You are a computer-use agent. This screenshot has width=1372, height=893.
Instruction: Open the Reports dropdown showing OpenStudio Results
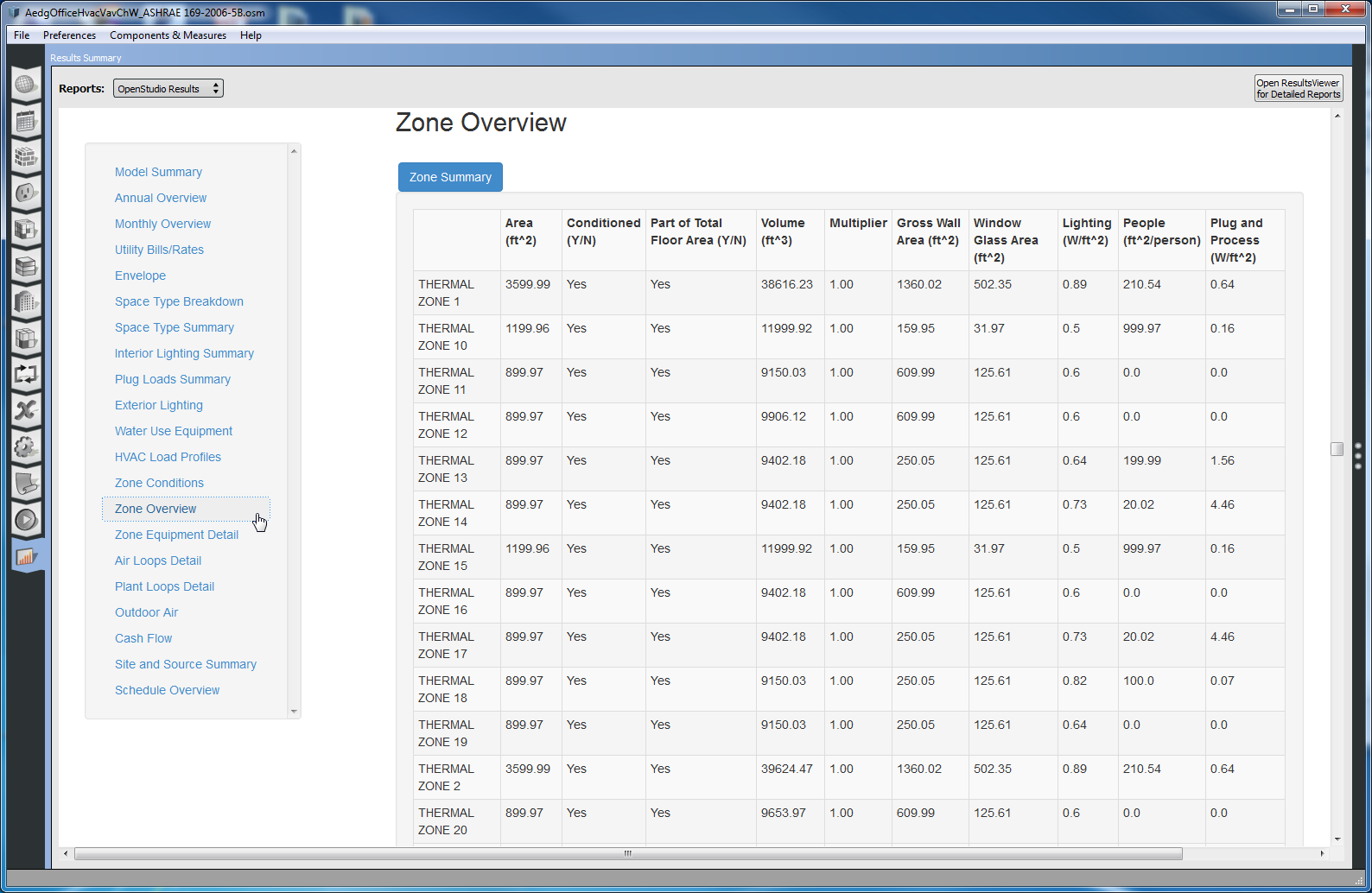coord(168,89)
